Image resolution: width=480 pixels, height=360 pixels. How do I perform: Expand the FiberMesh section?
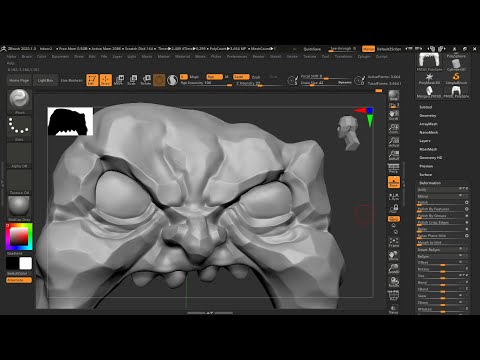pos(428,149)
